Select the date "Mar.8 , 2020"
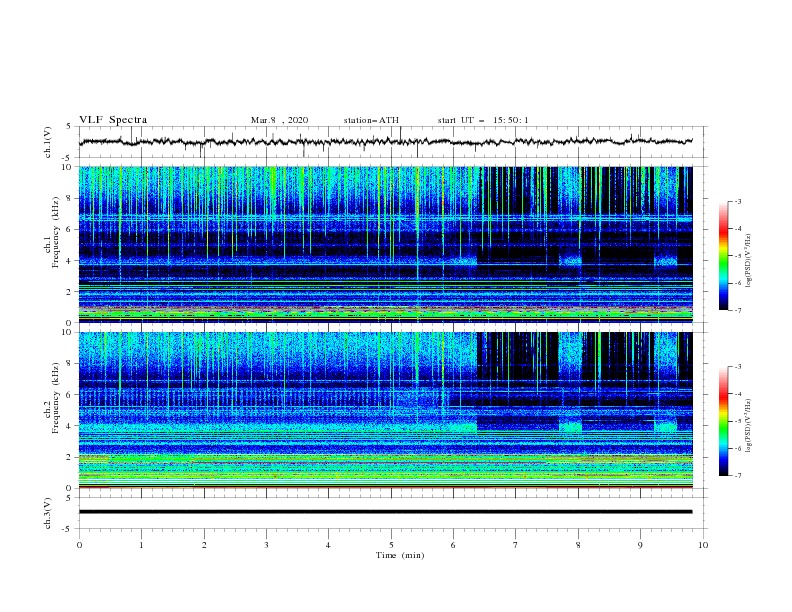Screen dimensions: 792x612 [x=279, y=120]
